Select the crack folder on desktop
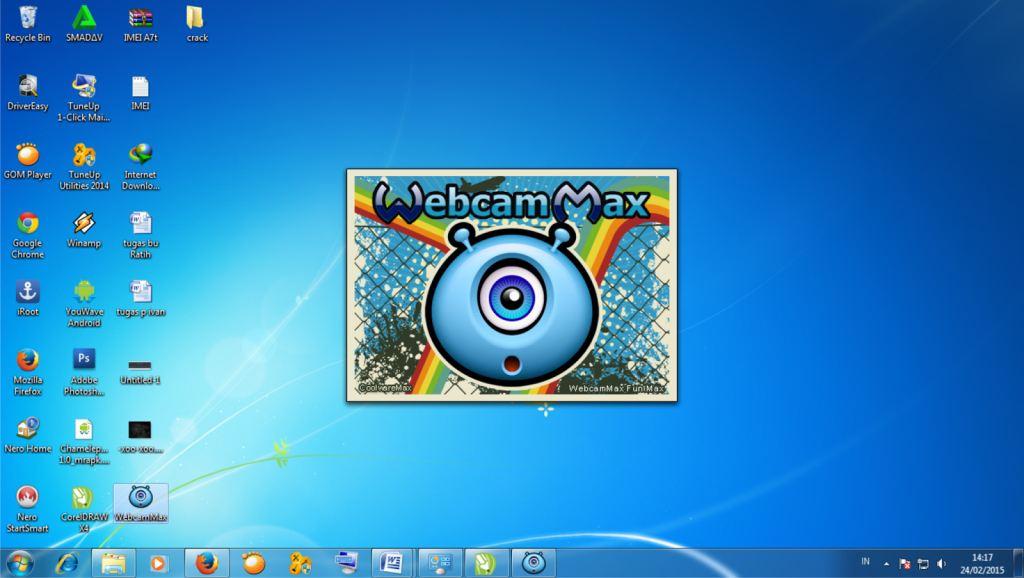Screen dimensions: 1024x578 tap(197, 24)
